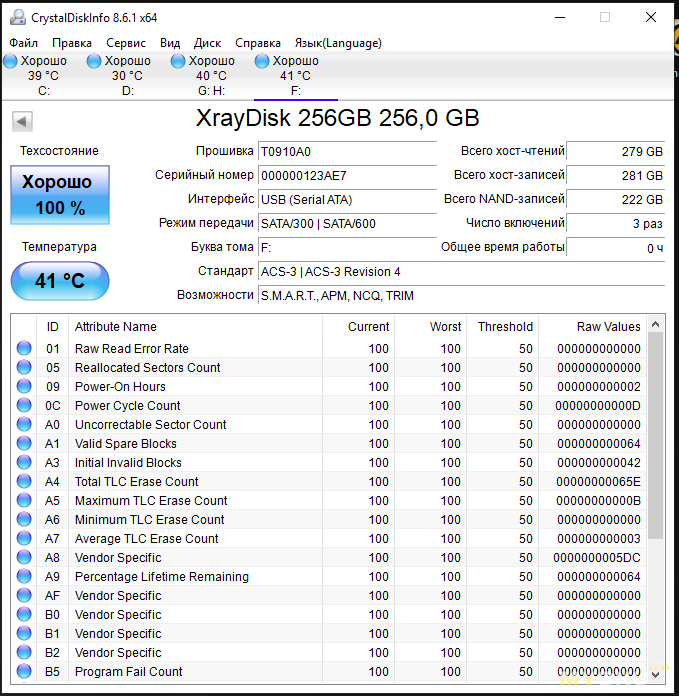Screen dimensions: 679x696
Task: Select disk C: status orb at 39 °C
Action: coord(10,61)
